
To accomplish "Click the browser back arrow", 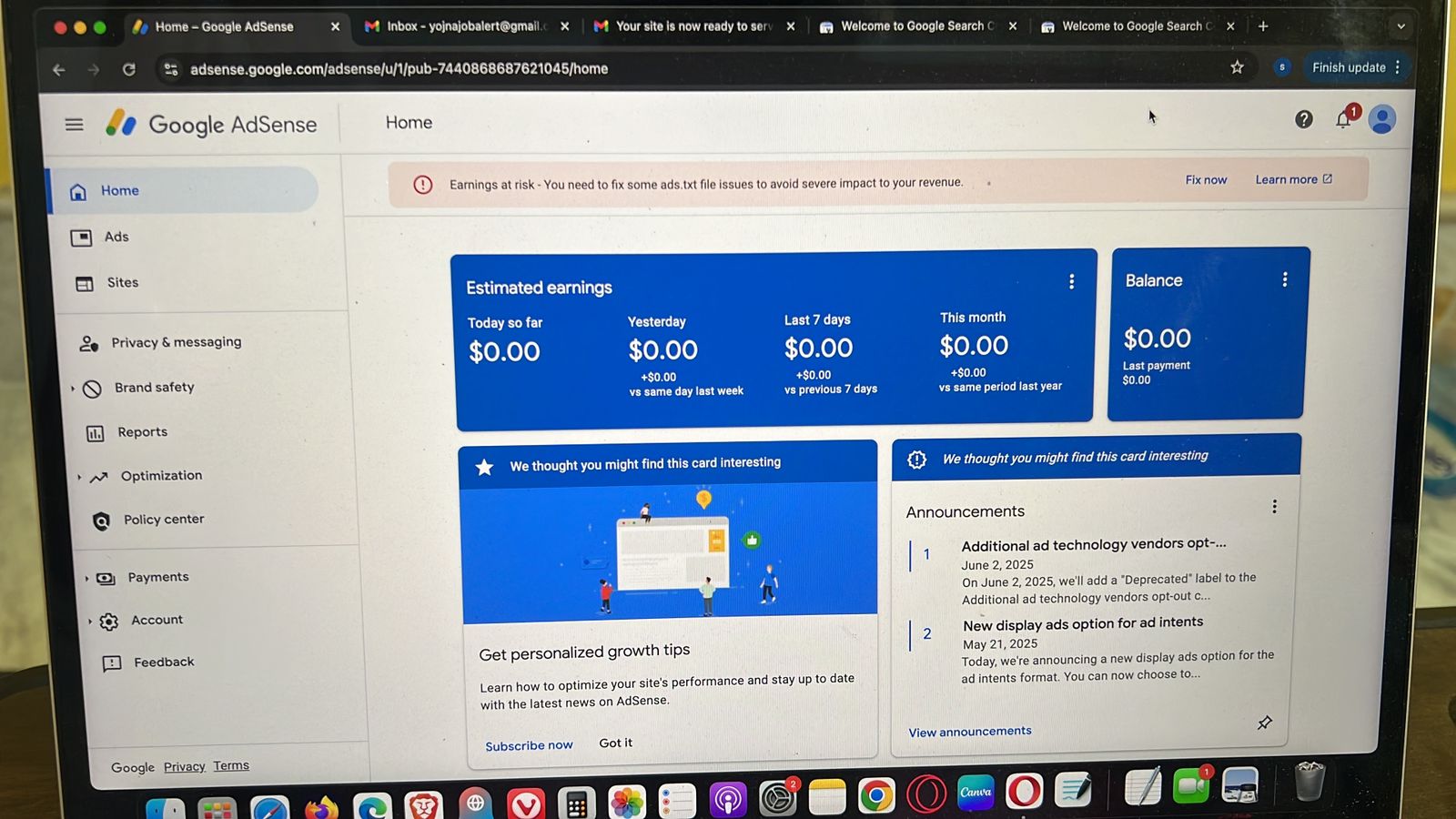I will 58,69.
